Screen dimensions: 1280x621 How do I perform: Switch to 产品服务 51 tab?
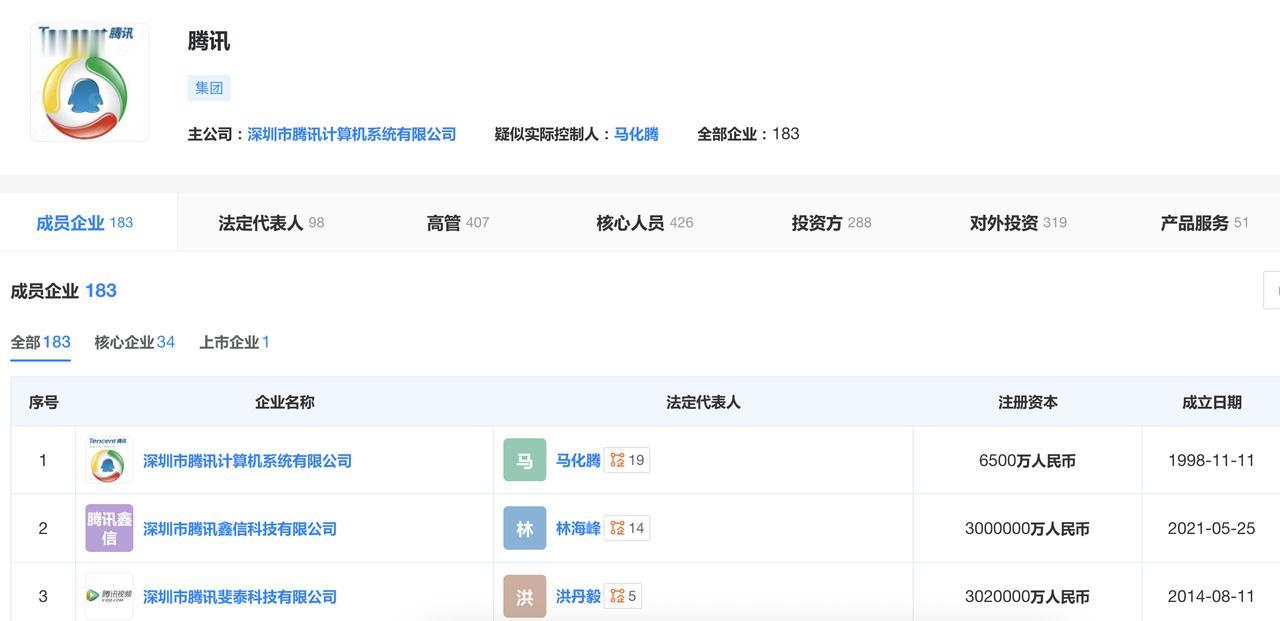coord(1205,223)
